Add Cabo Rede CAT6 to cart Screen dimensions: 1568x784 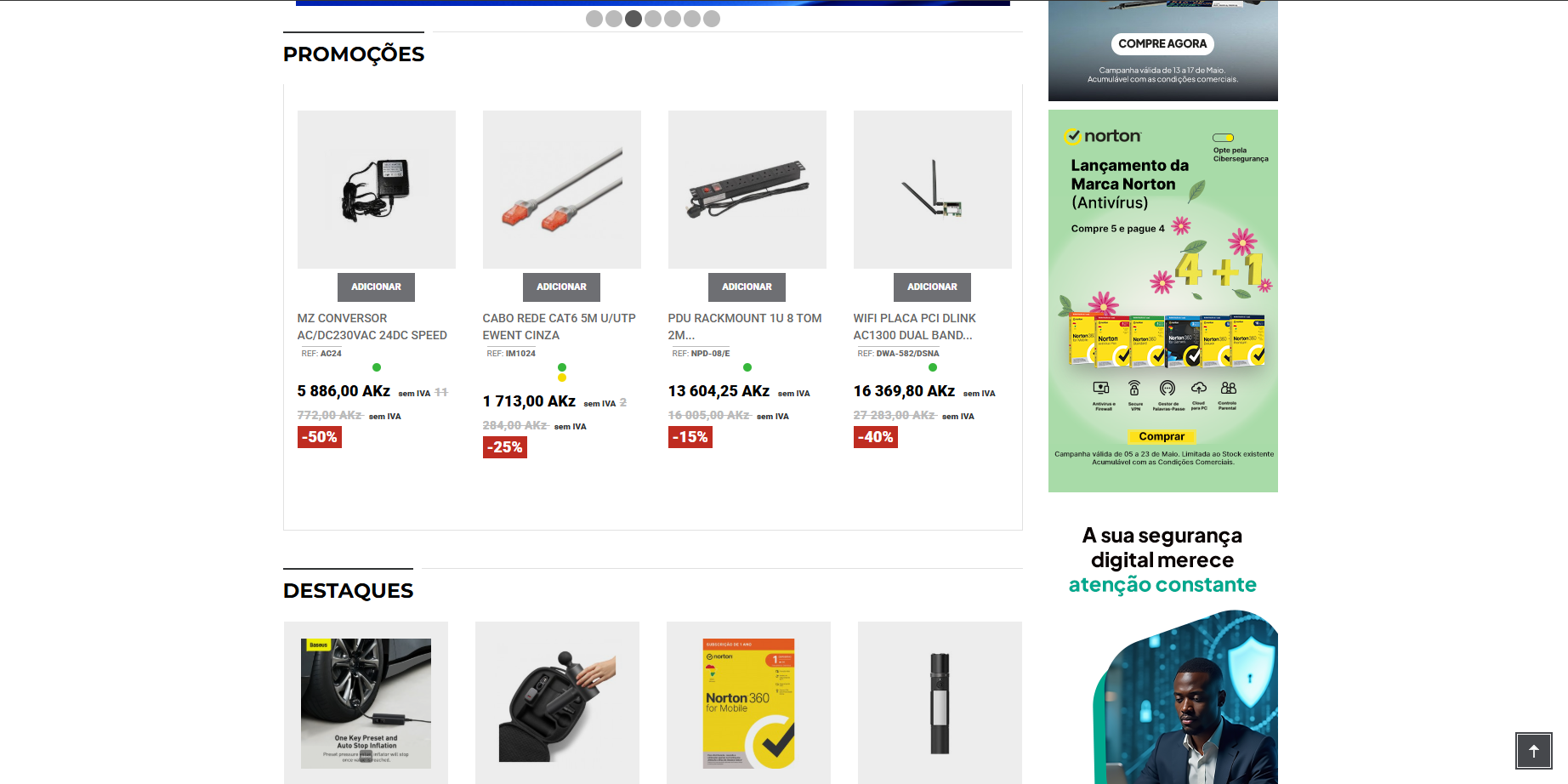pyautogui.click(x=561, y=287)
